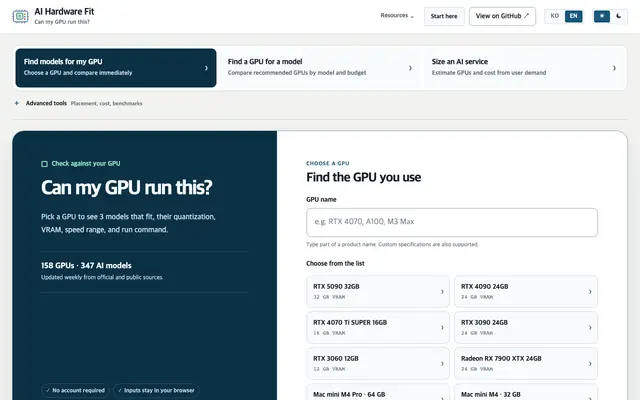Click arrow on RTX 4090 24GB card
The height and width of the screenshot is (400, 640).
590,292
